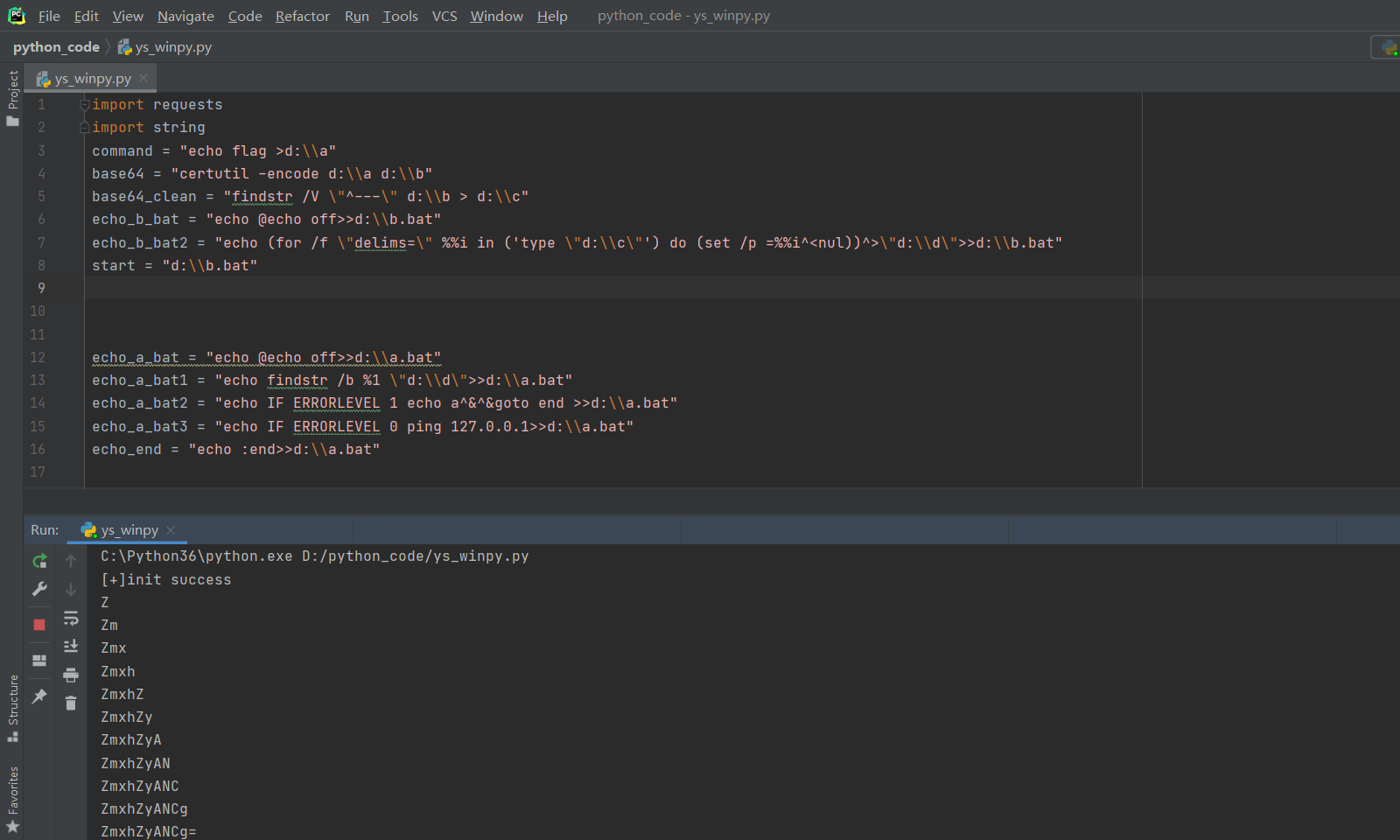Viewport: 1400px width, 840px height.
Task: Toggle scroll to end of console output
Action: tap(71, 646)
